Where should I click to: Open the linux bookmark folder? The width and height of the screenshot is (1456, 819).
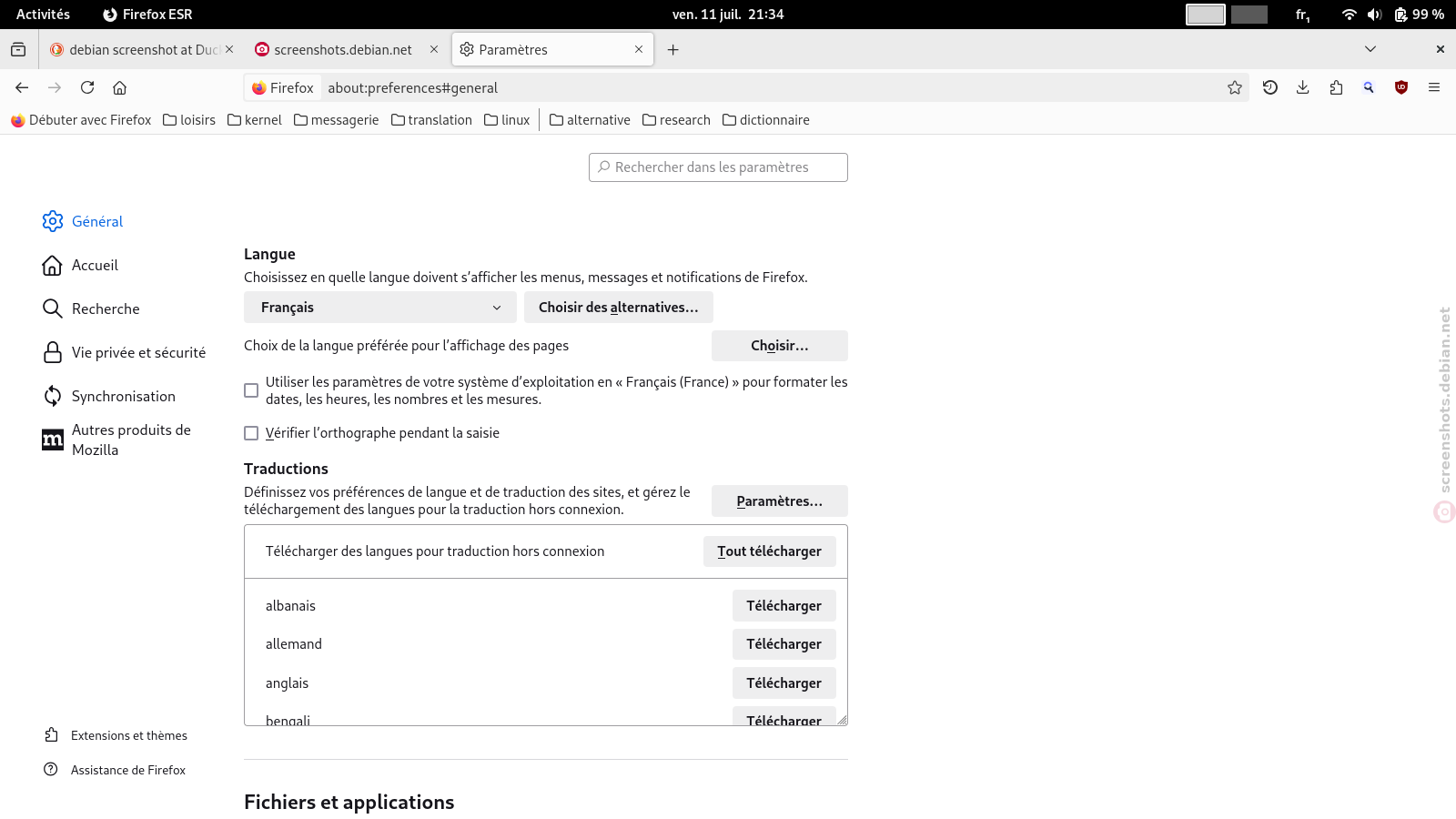(507, 120)
